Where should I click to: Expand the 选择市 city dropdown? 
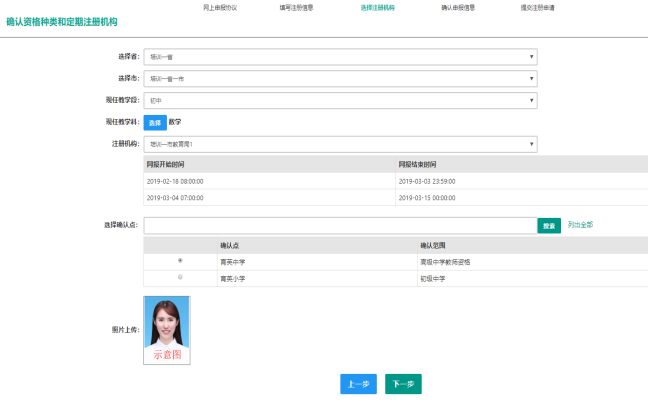[x=340, y=78]
